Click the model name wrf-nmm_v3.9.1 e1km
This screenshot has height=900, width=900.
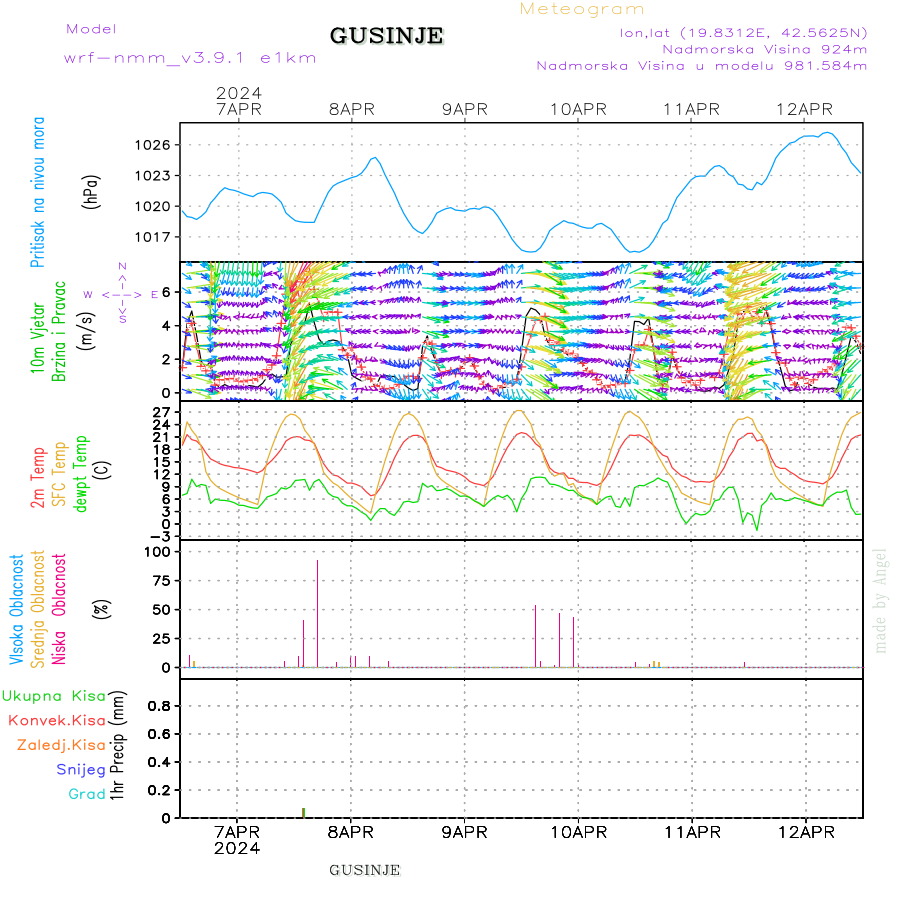(190, 58)
